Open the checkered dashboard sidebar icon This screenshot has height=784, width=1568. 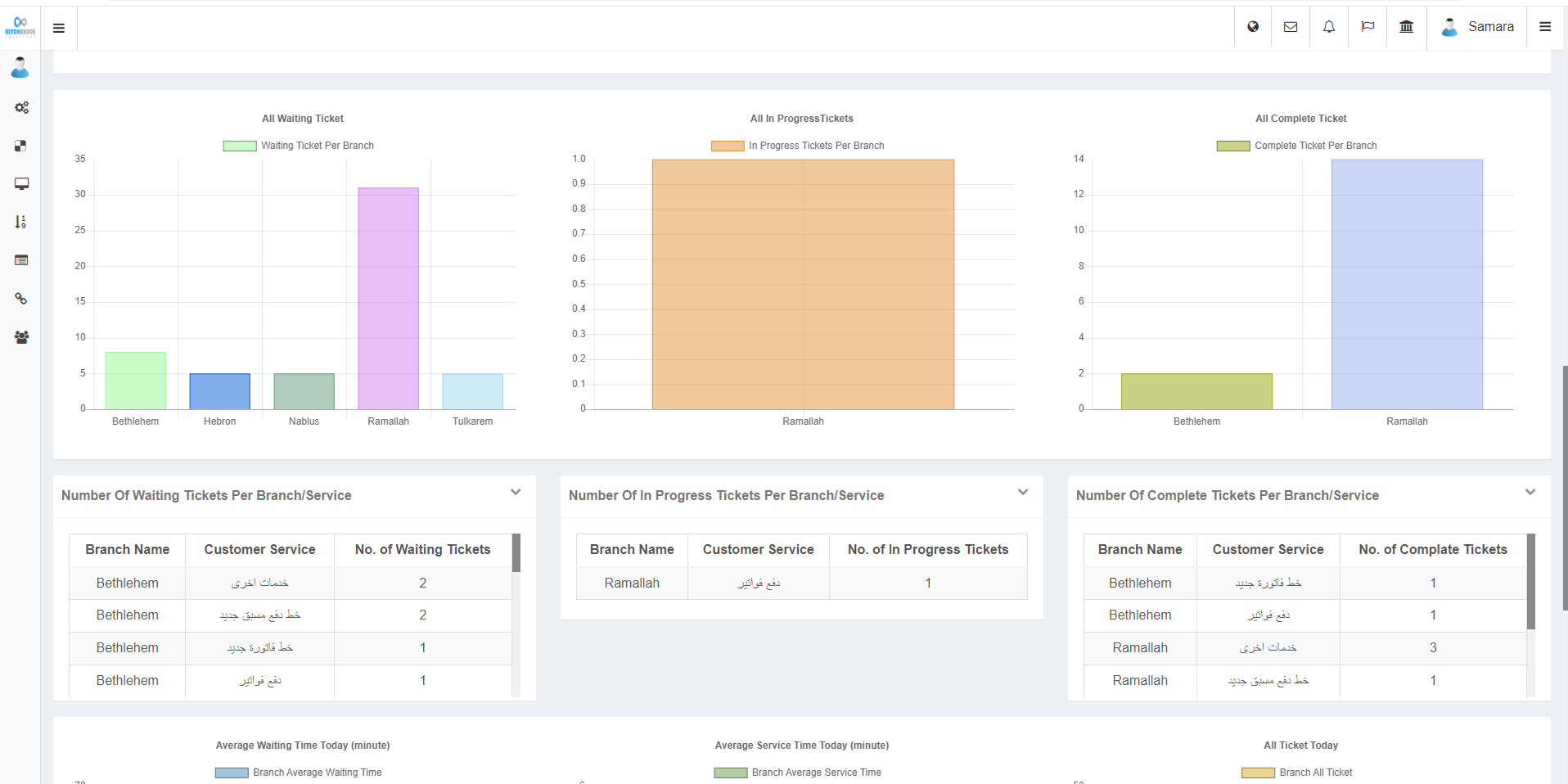click(21, 146)
